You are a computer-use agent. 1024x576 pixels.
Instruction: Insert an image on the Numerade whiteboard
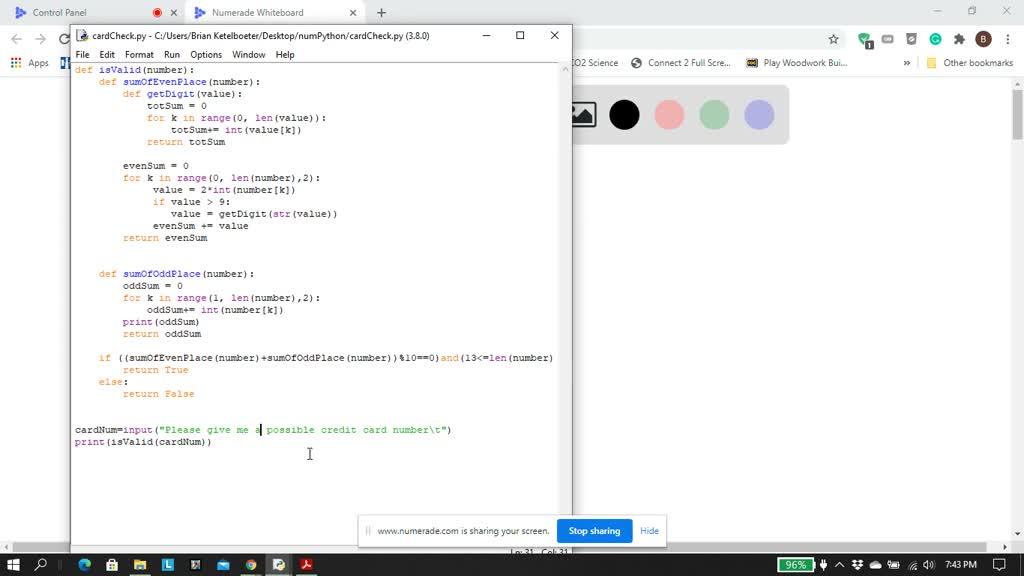(x=583, y=114)
